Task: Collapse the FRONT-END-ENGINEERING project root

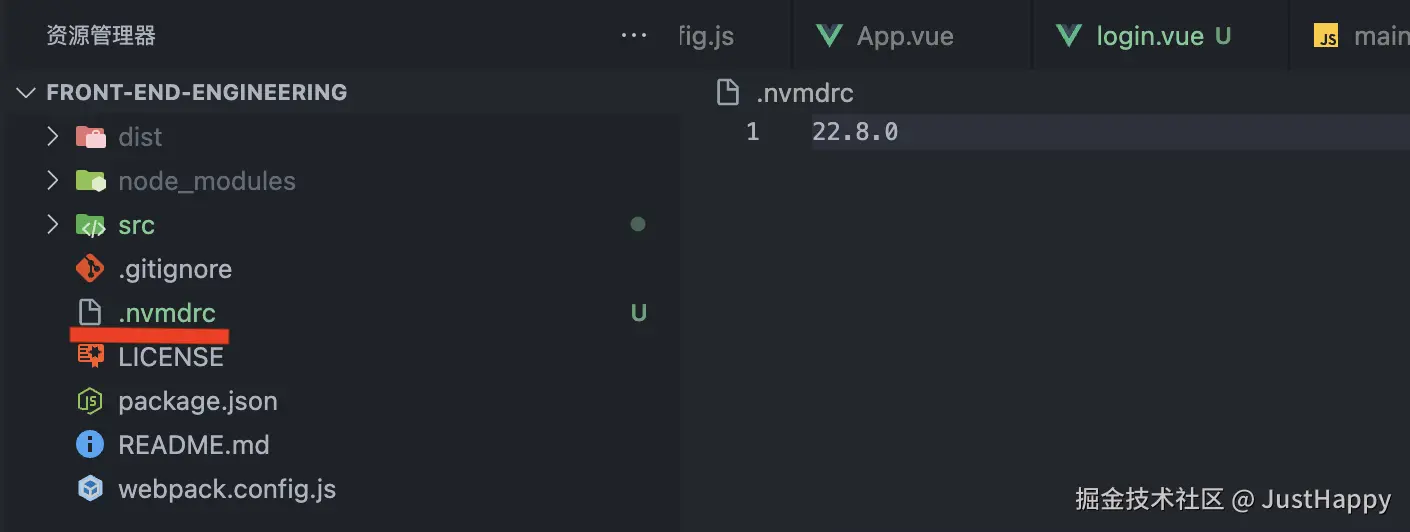Action: (x=25, y=93)
